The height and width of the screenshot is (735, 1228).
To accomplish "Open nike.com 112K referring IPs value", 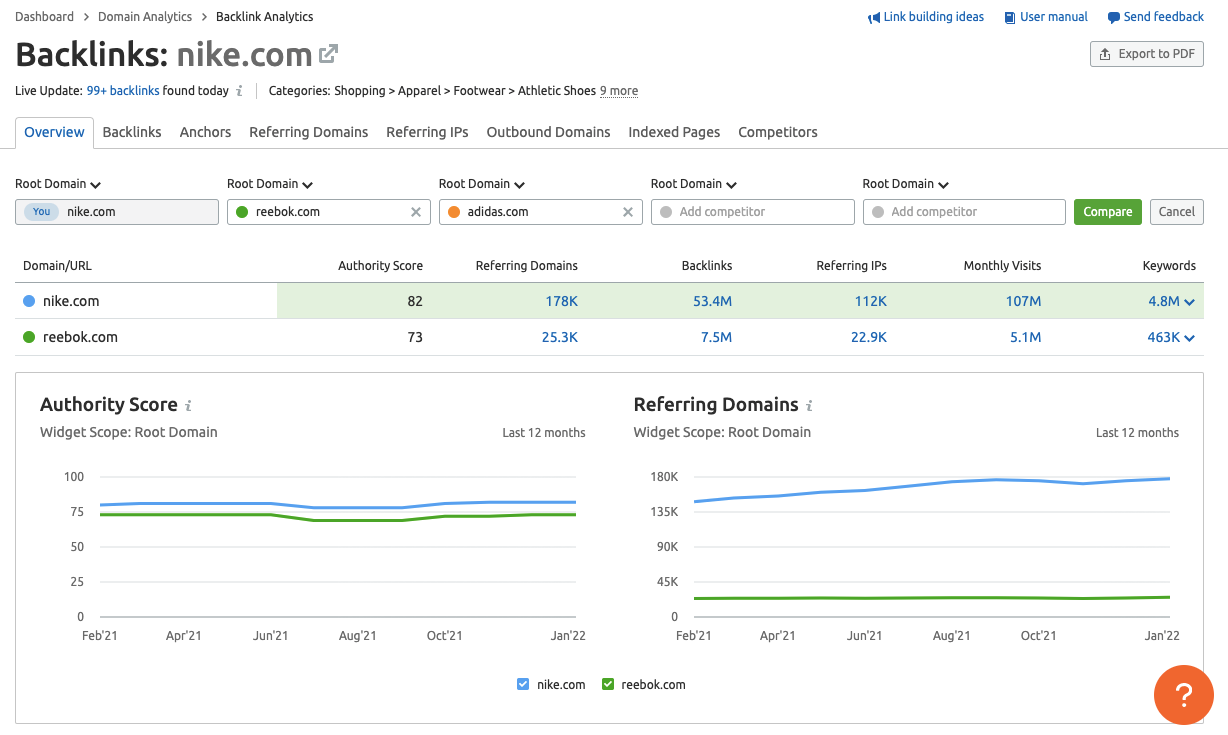I will click(869, 301).
